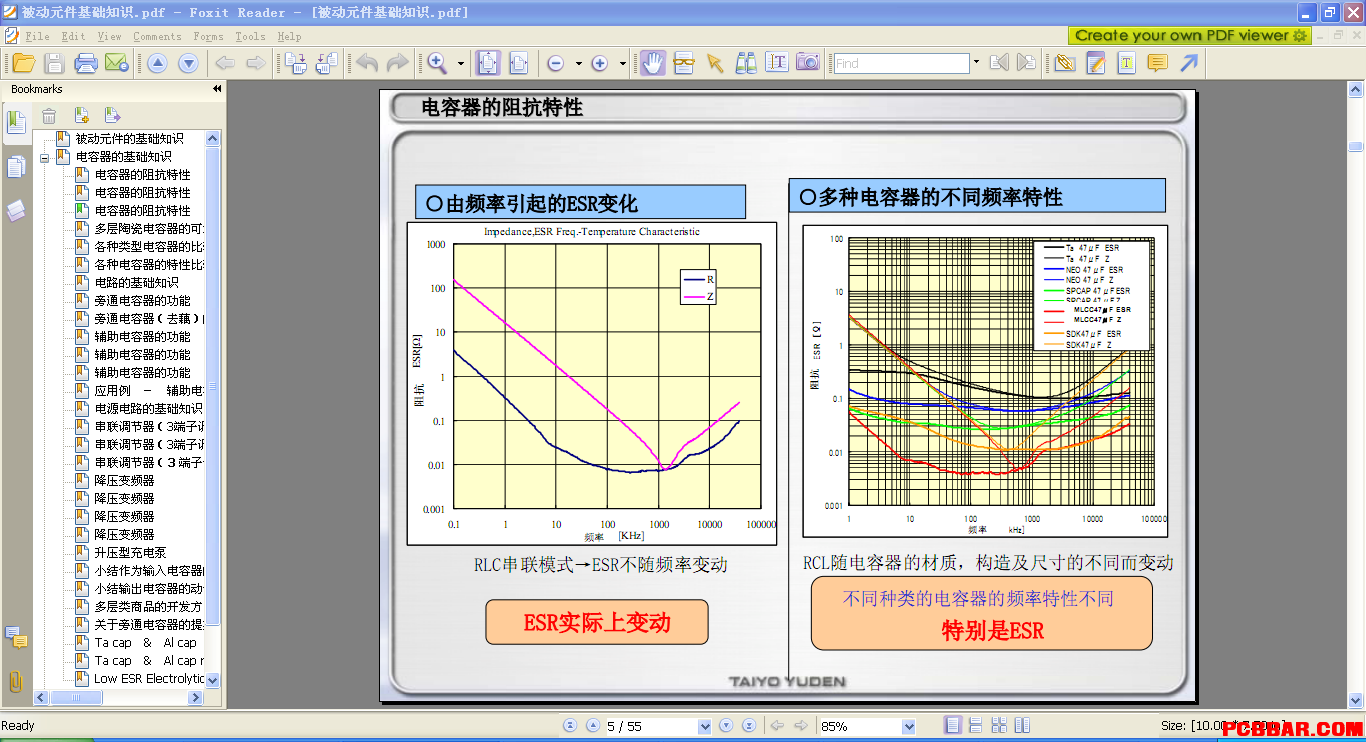Collapse the 电容器的基础知识 bookmark branch

(x=44, y=158)
